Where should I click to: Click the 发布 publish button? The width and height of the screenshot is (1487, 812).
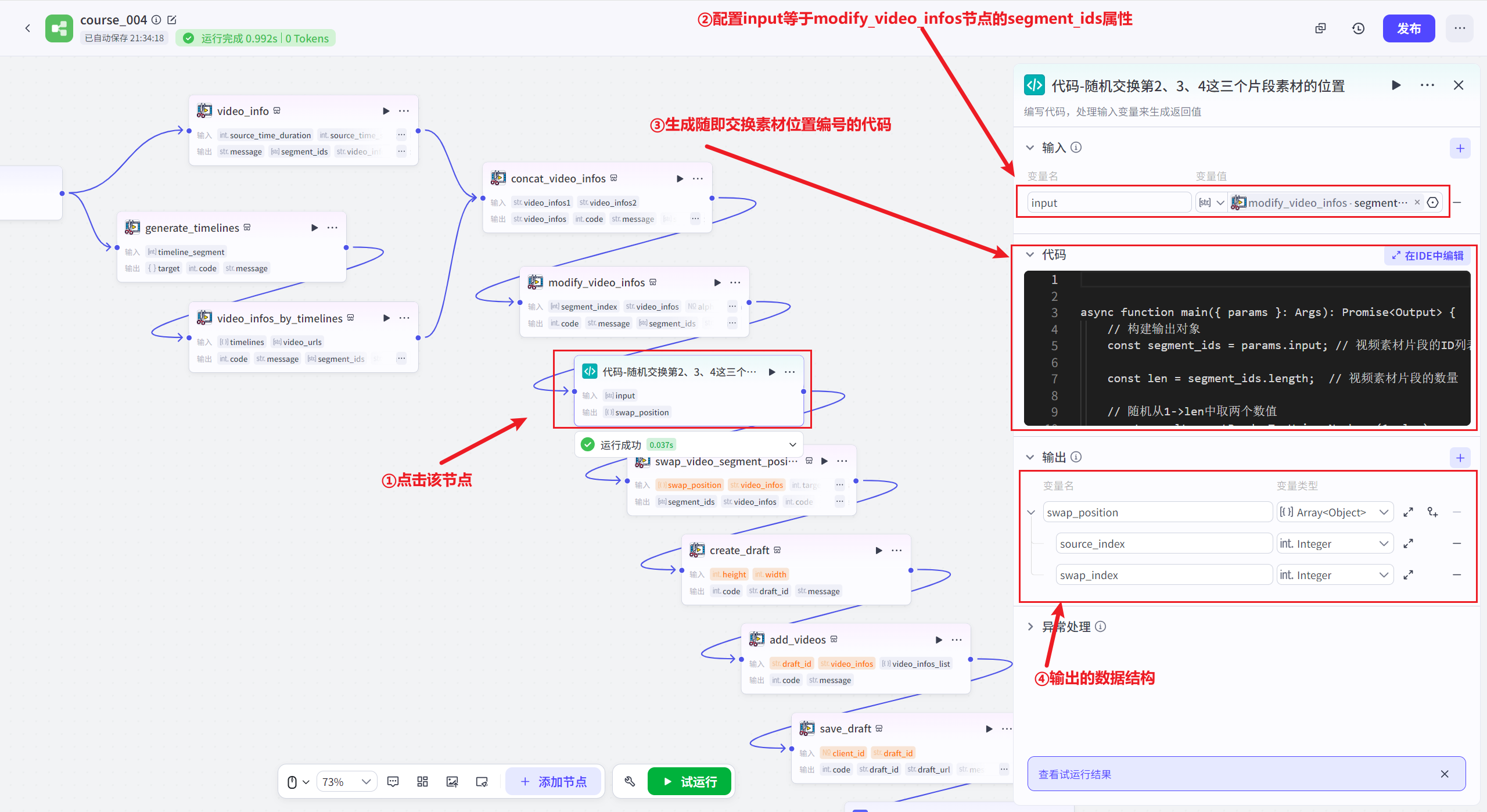pyautogui.click(x=1408, y=28)
